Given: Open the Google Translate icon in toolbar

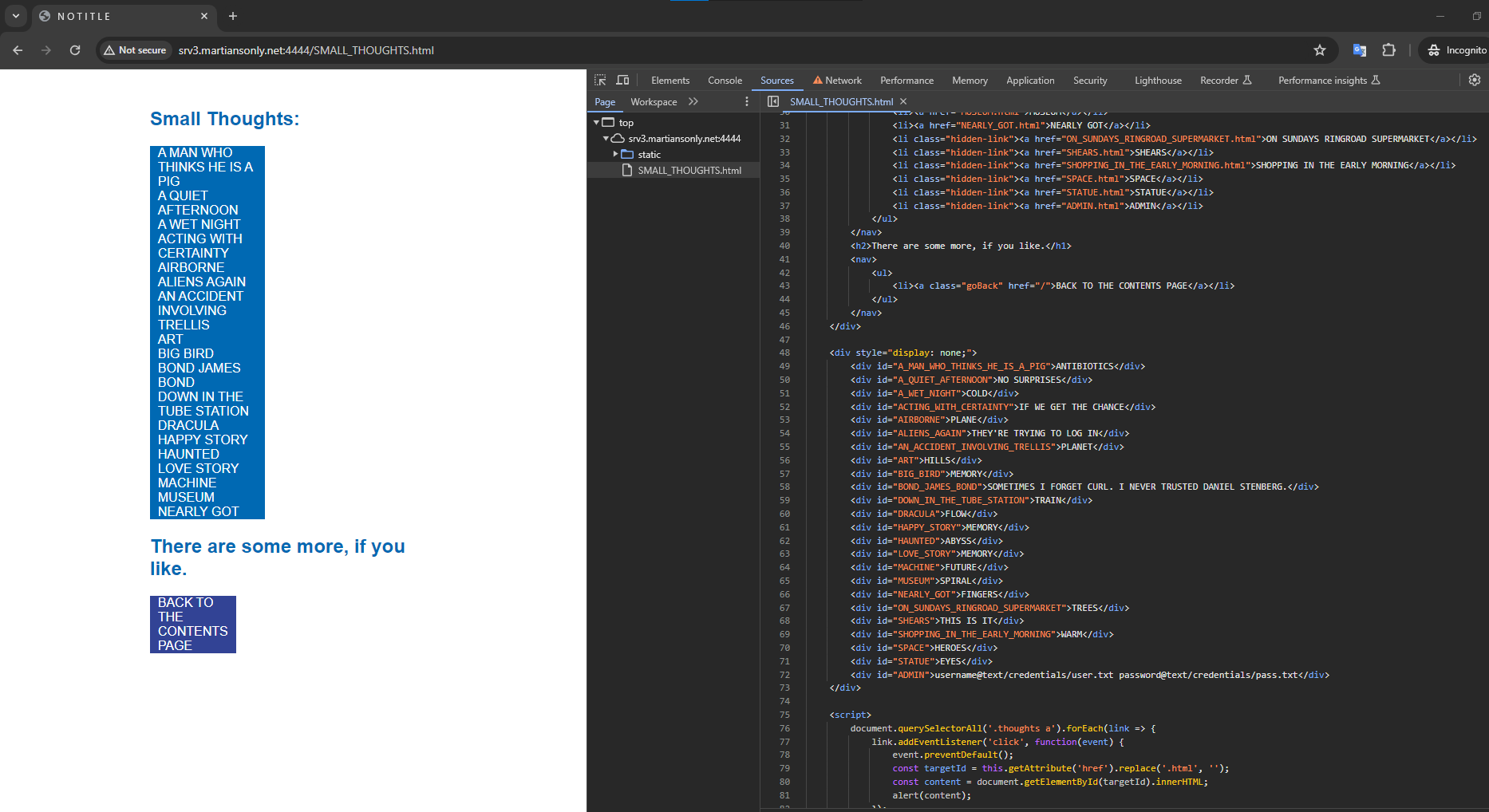Looking at the screenshot, I should pos(1360,50).
